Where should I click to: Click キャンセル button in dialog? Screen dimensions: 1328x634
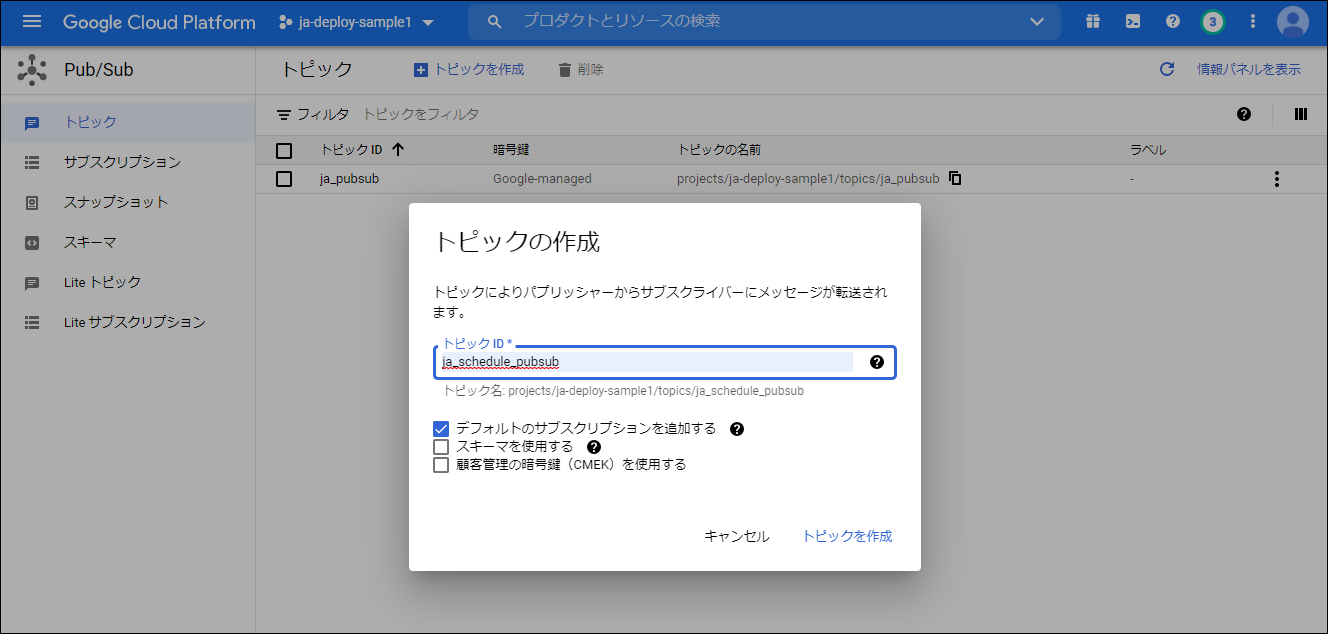736,536
